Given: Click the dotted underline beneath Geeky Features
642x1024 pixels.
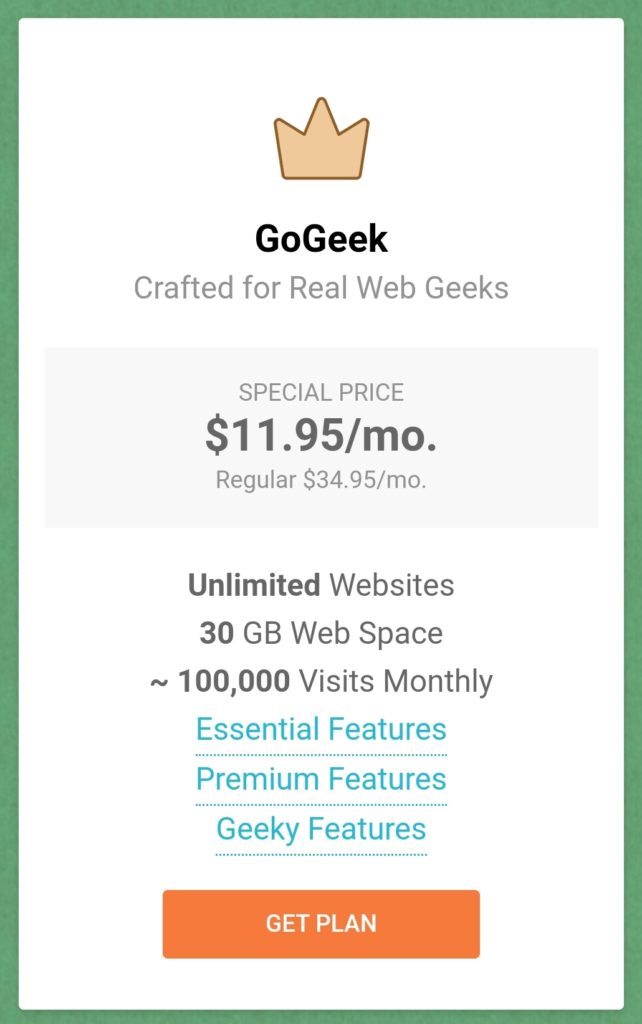Looking at the screenshot, I should [321, 854].
